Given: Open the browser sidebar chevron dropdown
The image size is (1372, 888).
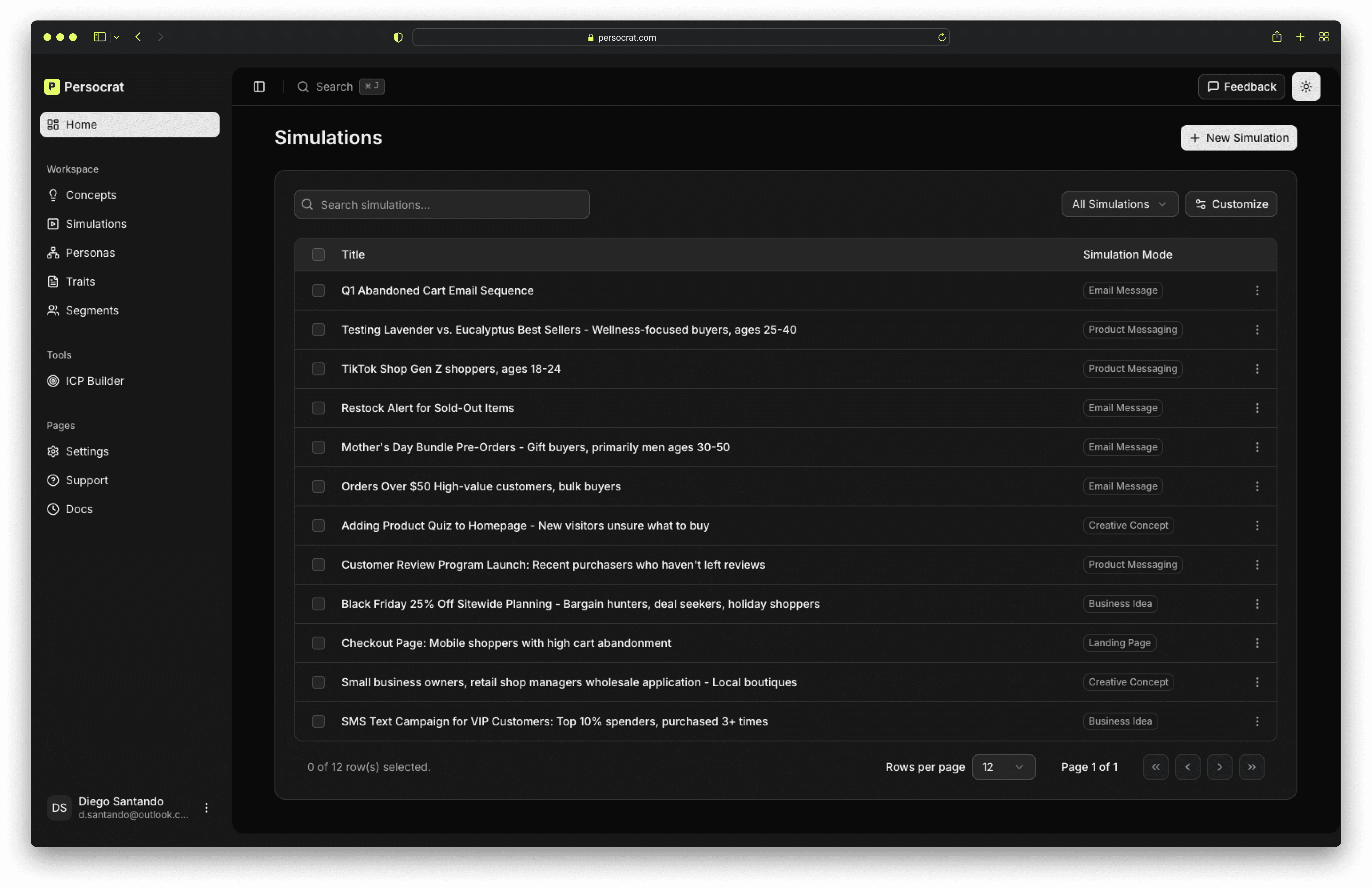Looking at the screenshot, I should click(x=116, y=37).
